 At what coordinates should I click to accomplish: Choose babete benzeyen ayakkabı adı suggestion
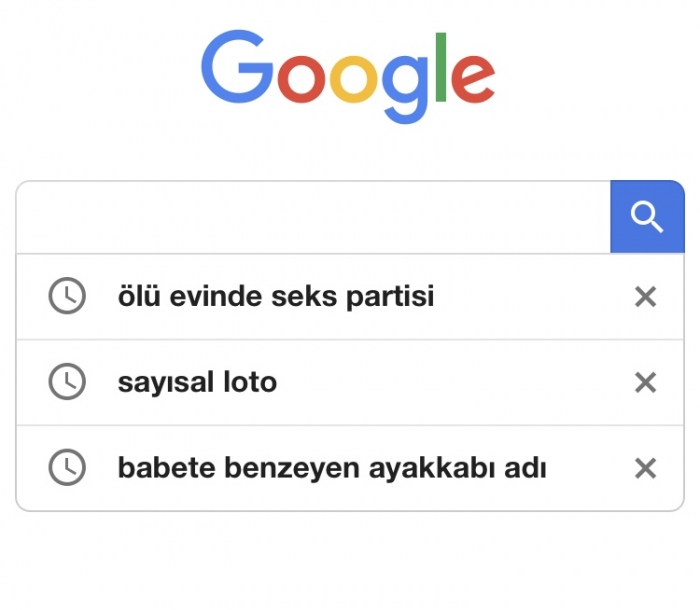click(x=350, y=468)
